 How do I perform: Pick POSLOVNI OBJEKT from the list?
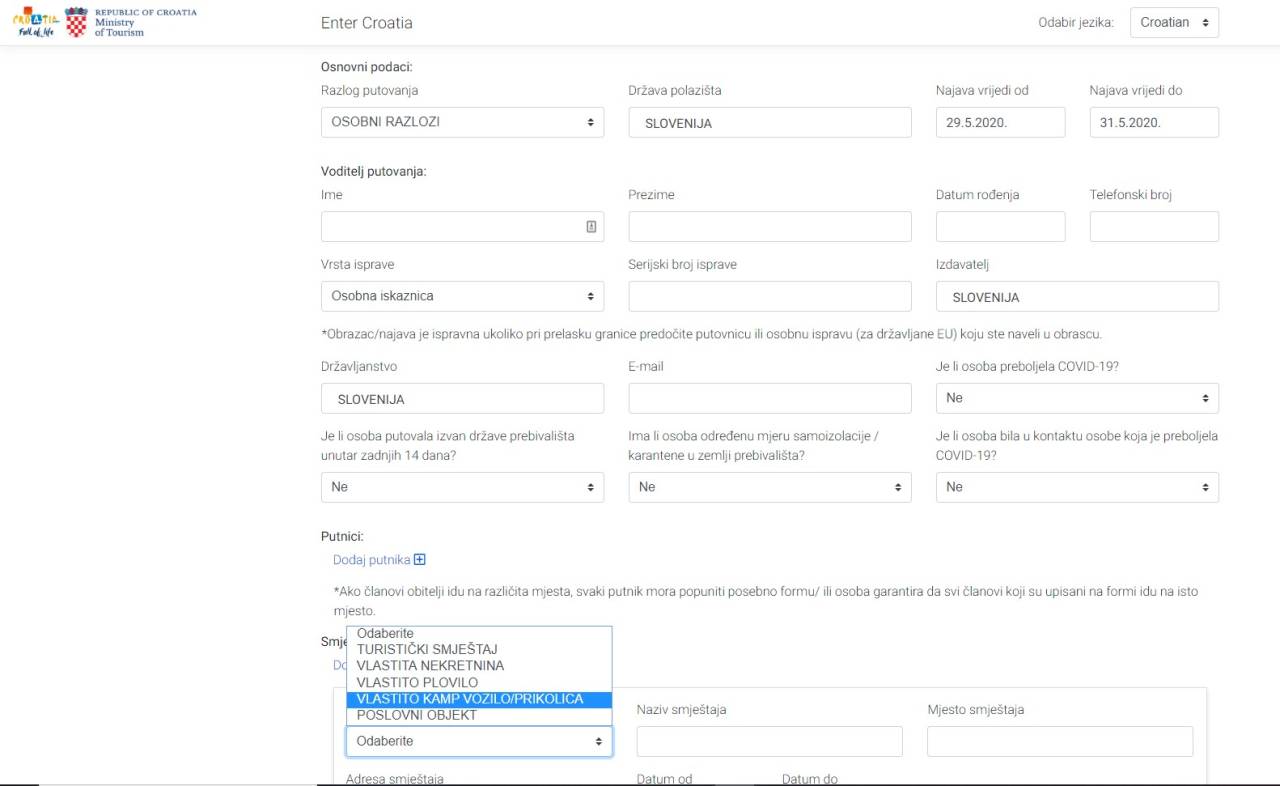(416, 716)
